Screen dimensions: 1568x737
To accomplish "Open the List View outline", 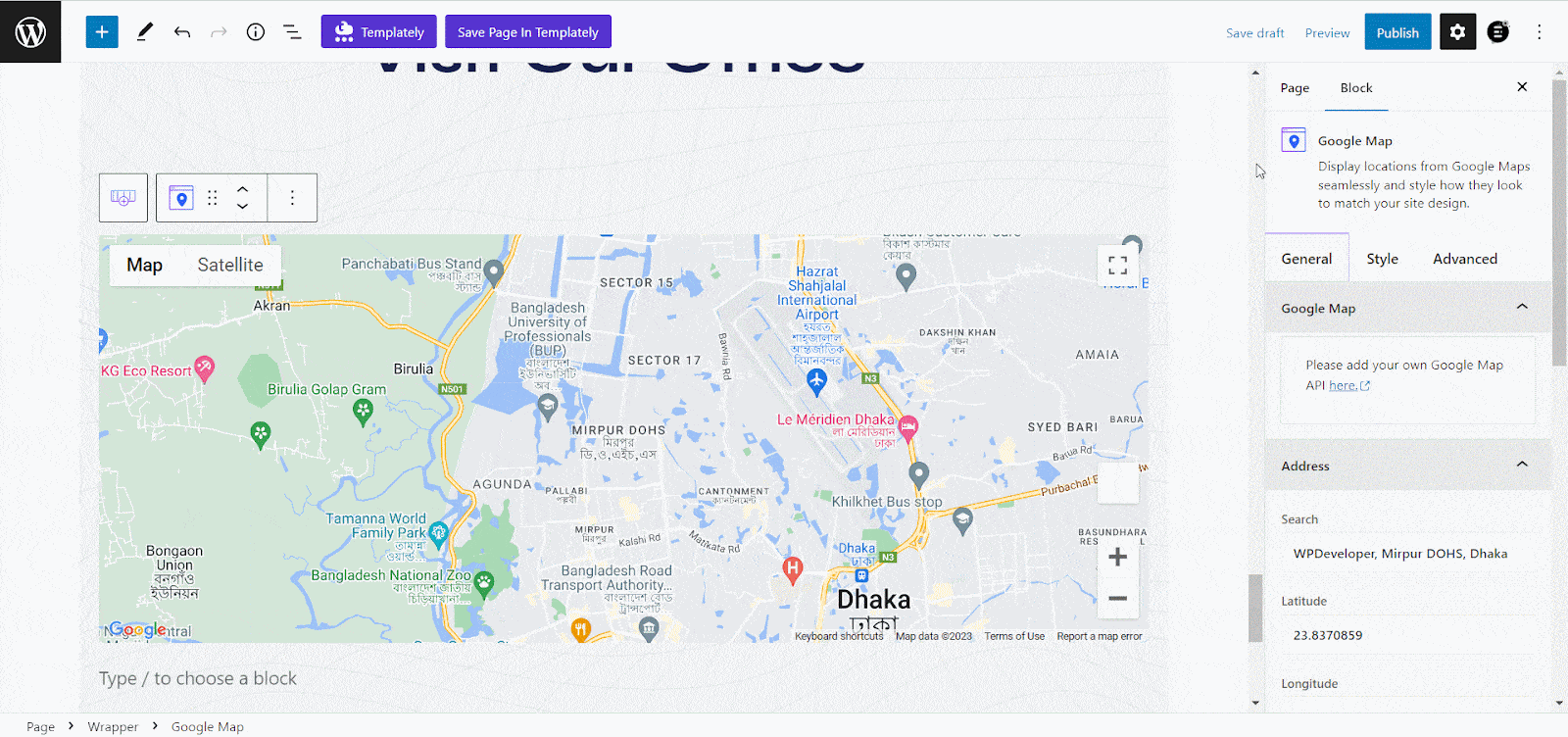I will [292, 31].
